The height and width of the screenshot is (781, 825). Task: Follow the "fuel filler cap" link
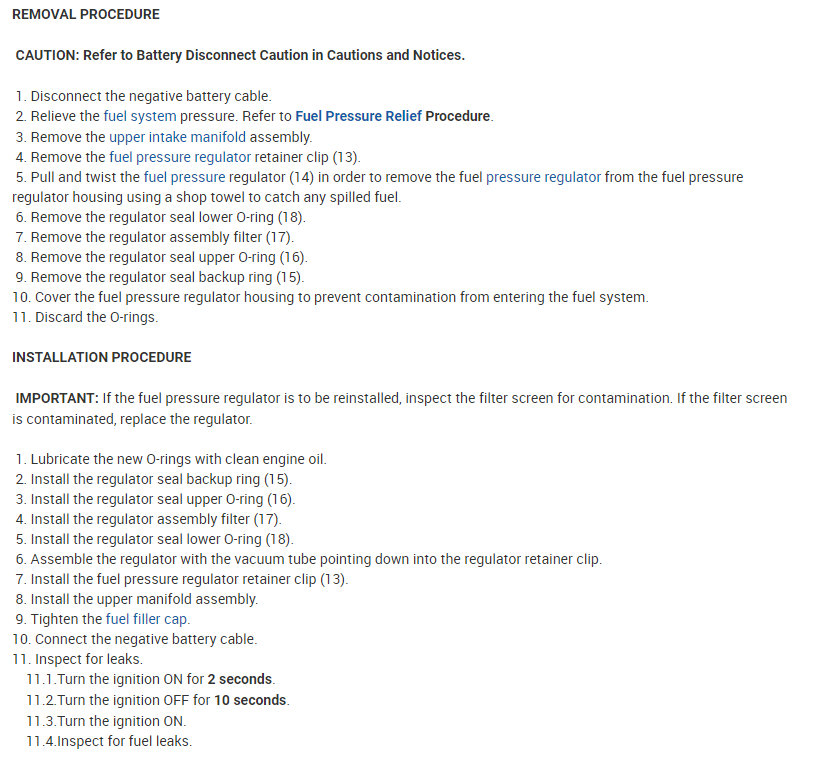tap(147, 619)
